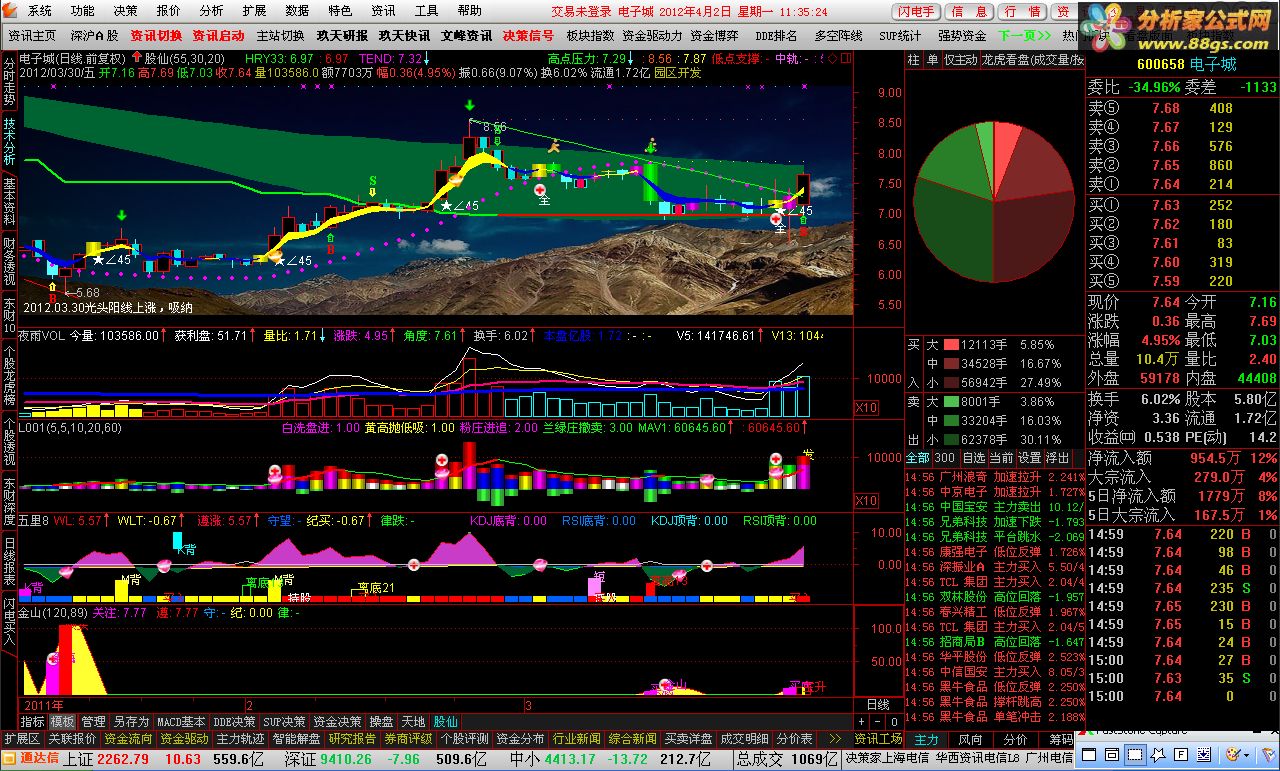Click the 行业新闻 bottom tab
The height and width of the screenshot is (771, 1280).
pyautogui.click(x=576, y=739)
